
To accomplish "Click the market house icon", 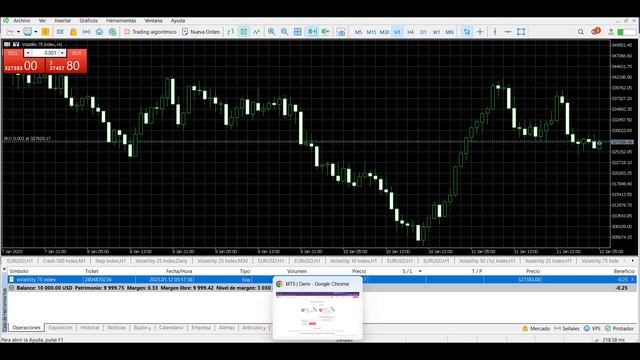I will coord(99,31).
